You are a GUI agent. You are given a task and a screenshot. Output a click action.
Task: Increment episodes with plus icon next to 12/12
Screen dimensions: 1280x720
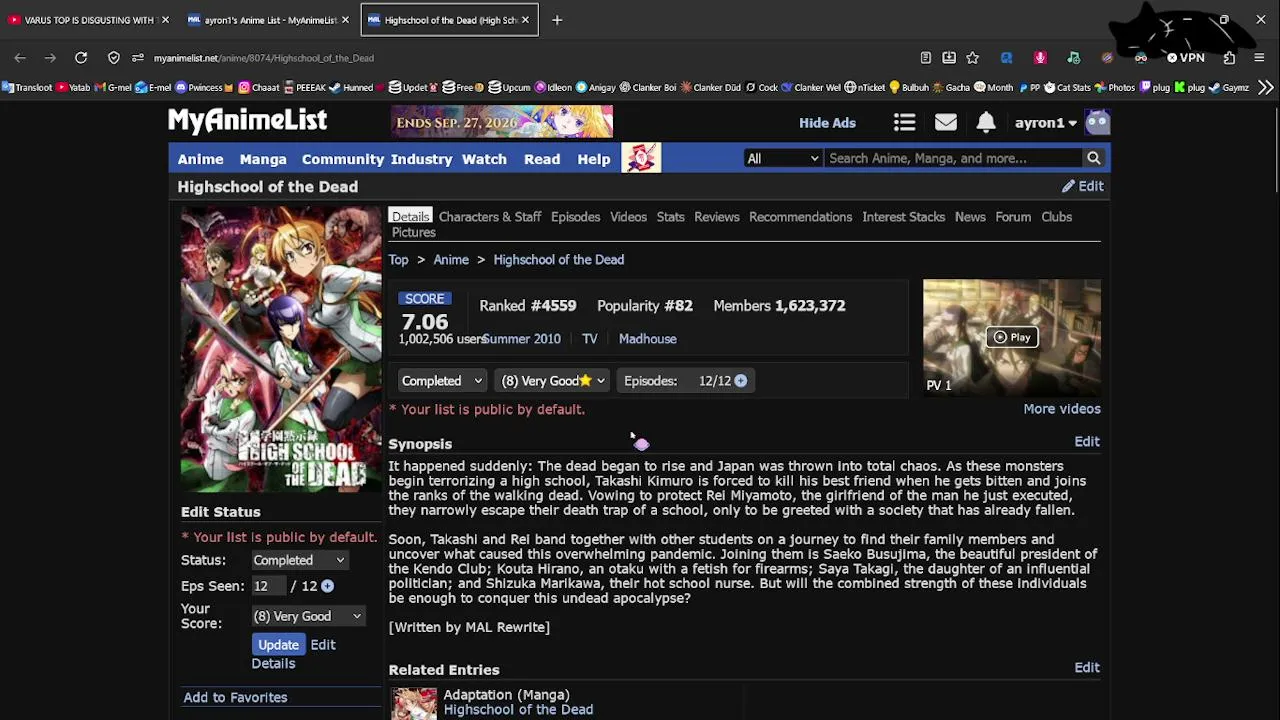[x=740, y=381]
